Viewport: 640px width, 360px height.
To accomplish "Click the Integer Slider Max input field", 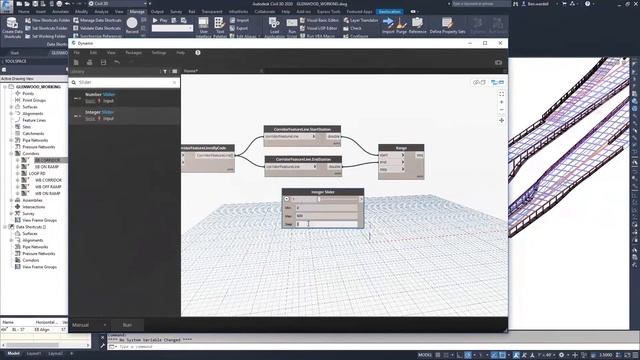I will 327,216.
